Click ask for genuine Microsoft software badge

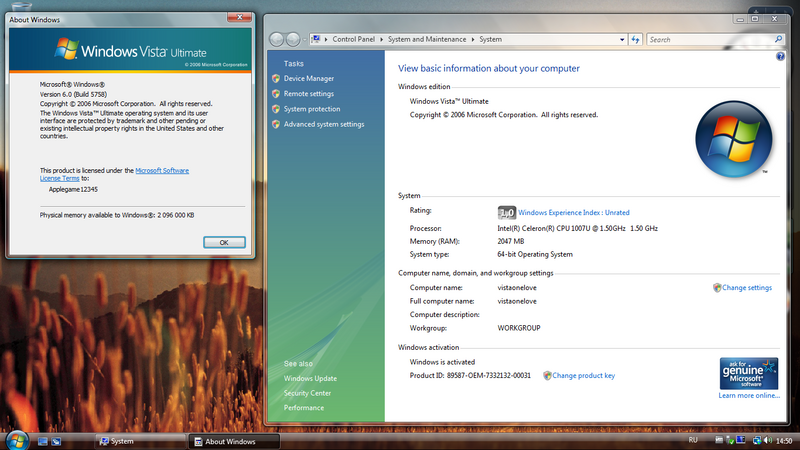[748, 373]
